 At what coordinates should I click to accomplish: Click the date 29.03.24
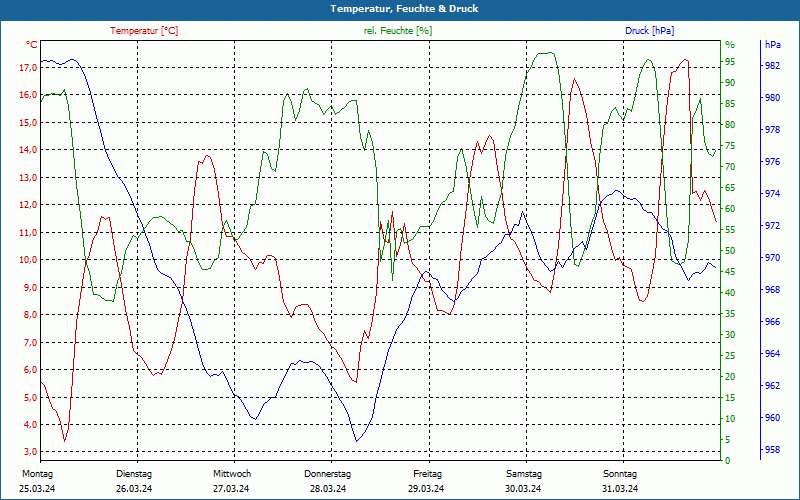tap(426, 489)
